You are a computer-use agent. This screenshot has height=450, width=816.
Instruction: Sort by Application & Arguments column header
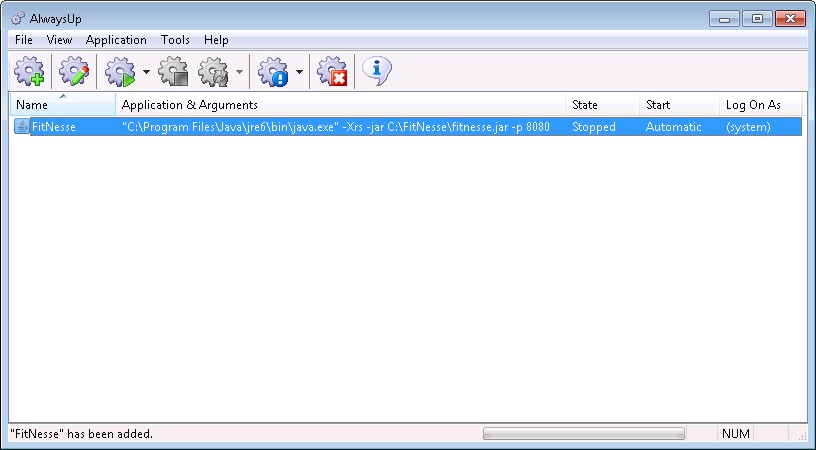pyautogui.click(x=341, y=105)
